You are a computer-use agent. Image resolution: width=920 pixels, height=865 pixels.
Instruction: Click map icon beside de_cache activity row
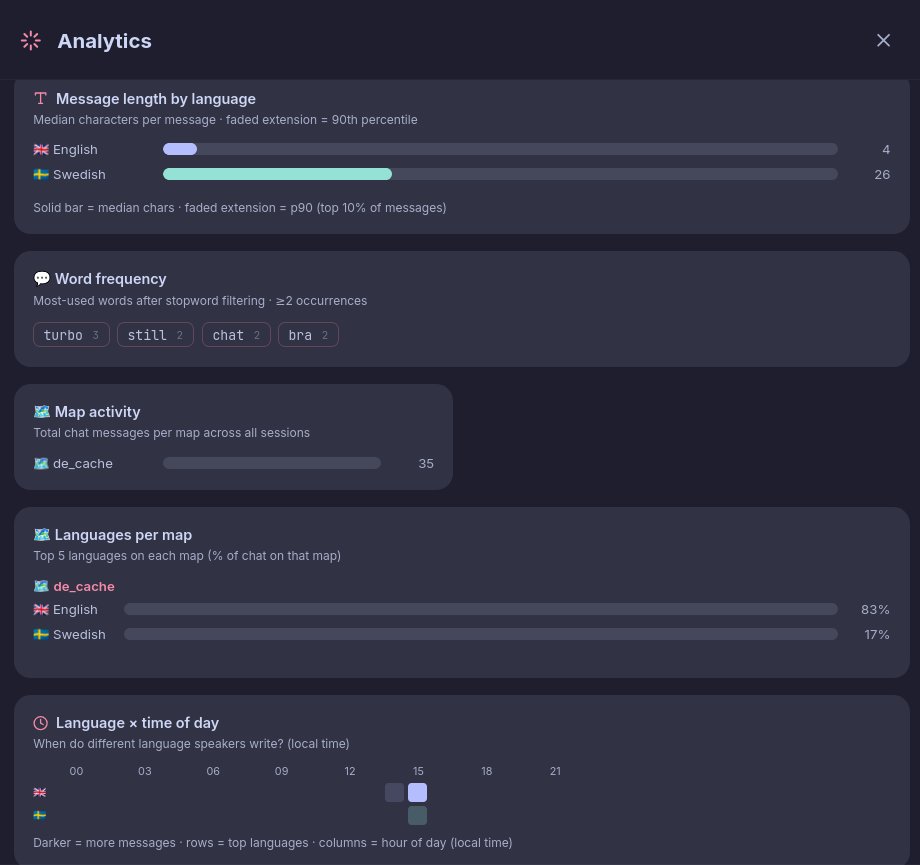pyautogui.click(x=41, y=464)
